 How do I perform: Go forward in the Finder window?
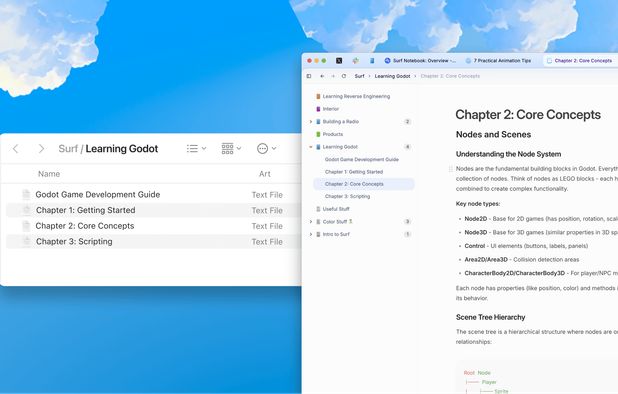[41, 149]
